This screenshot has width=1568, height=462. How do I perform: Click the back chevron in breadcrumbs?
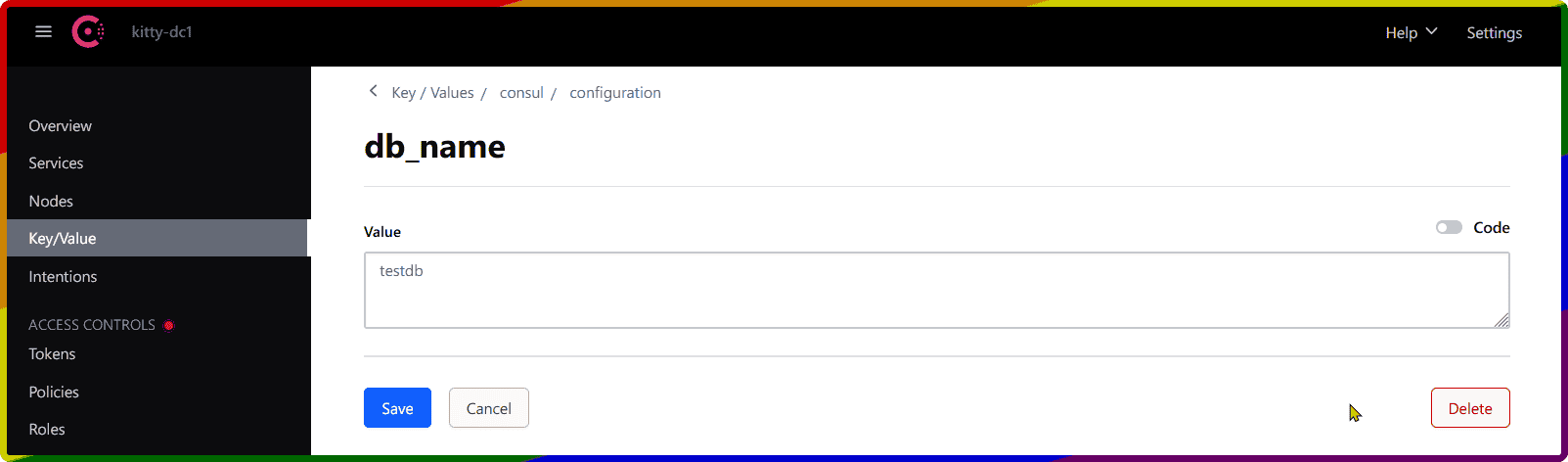click(373, 91)
